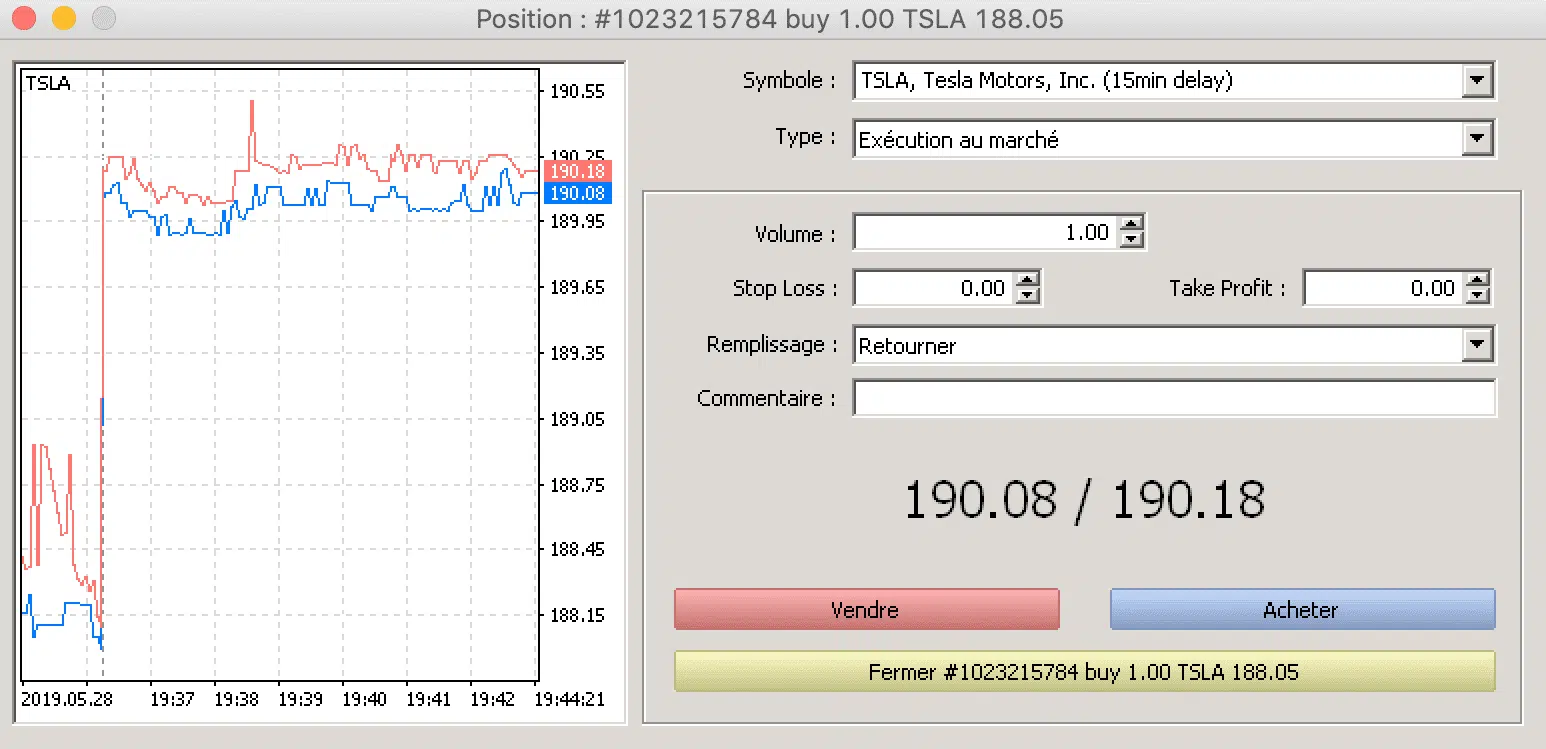This screenshot has width=1546, height=749.
Task: Lower Stop Loss using down arrow
Action: (x=1027, y=295)
